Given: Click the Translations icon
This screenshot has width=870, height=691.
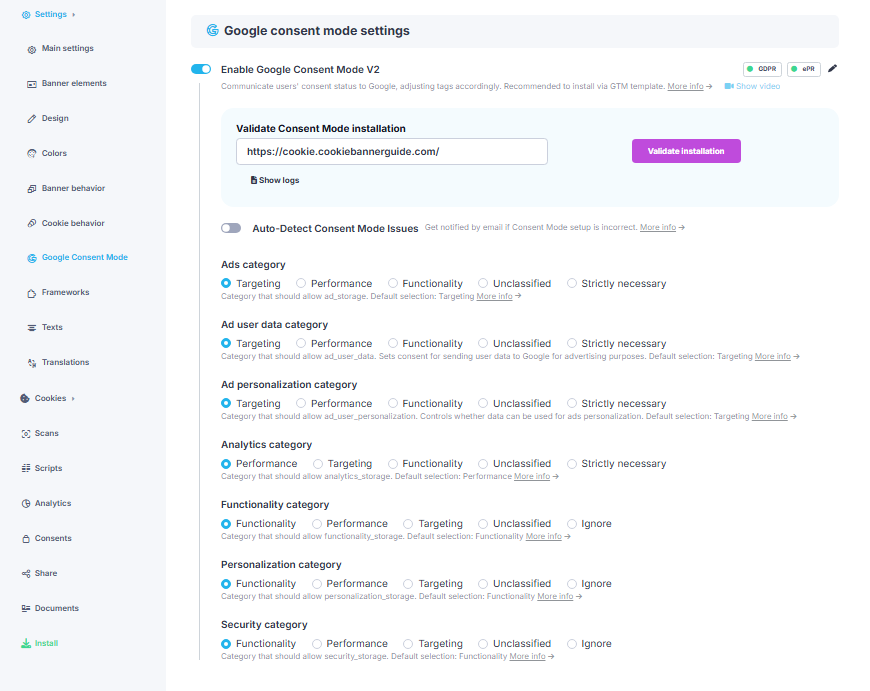Looking at the screenshot, I should tap(32, 362).
